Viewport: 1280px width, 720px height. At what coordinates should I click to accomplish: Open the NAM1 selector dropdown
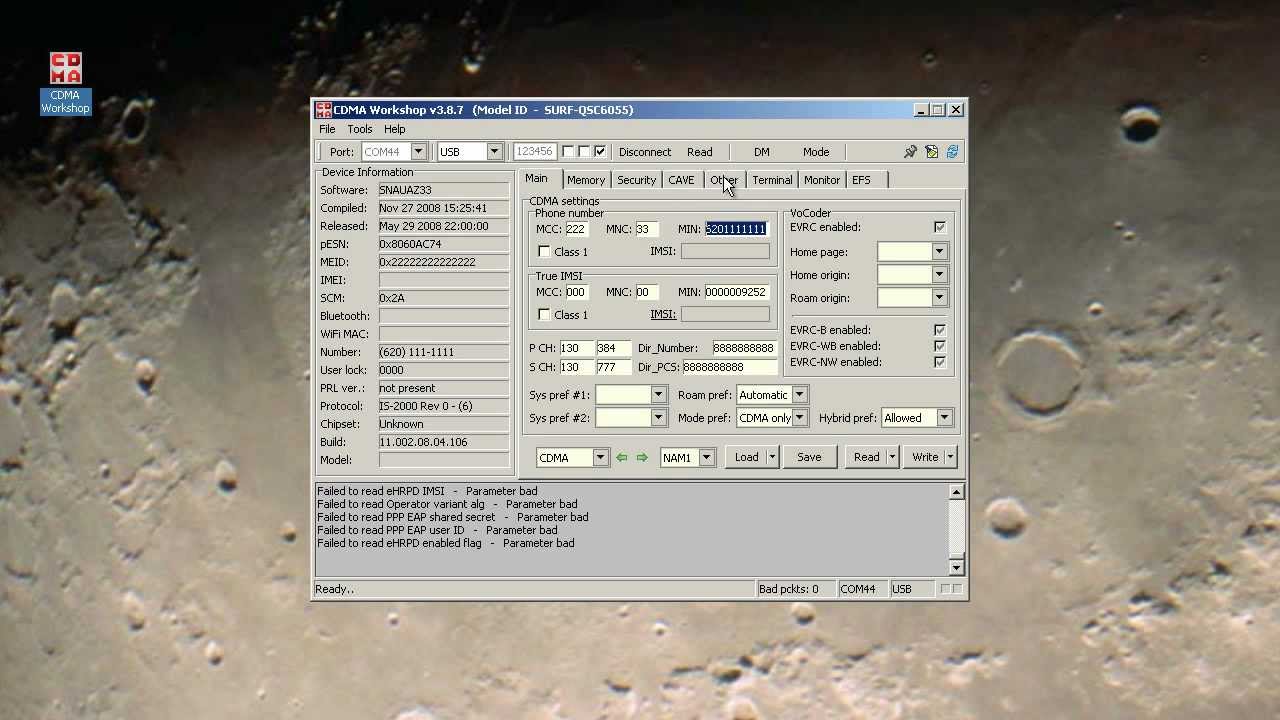coord(706,458)
